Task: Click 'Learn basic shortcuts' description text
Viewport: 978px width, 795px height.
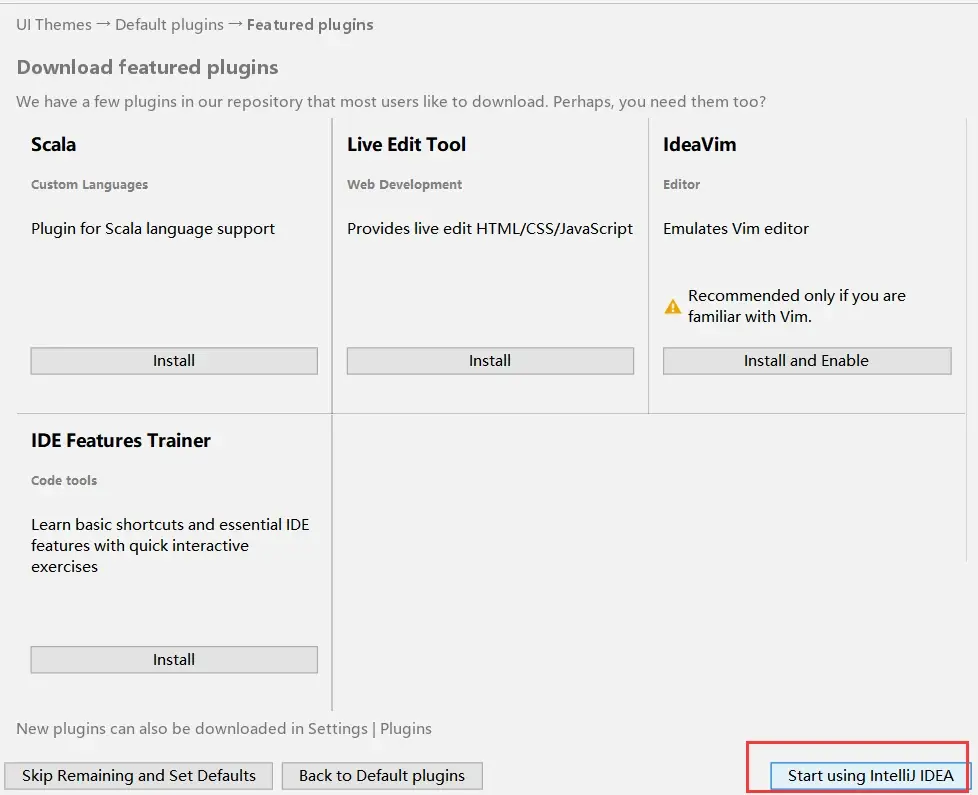Action: pyautogui.click(x=170, y=546)
